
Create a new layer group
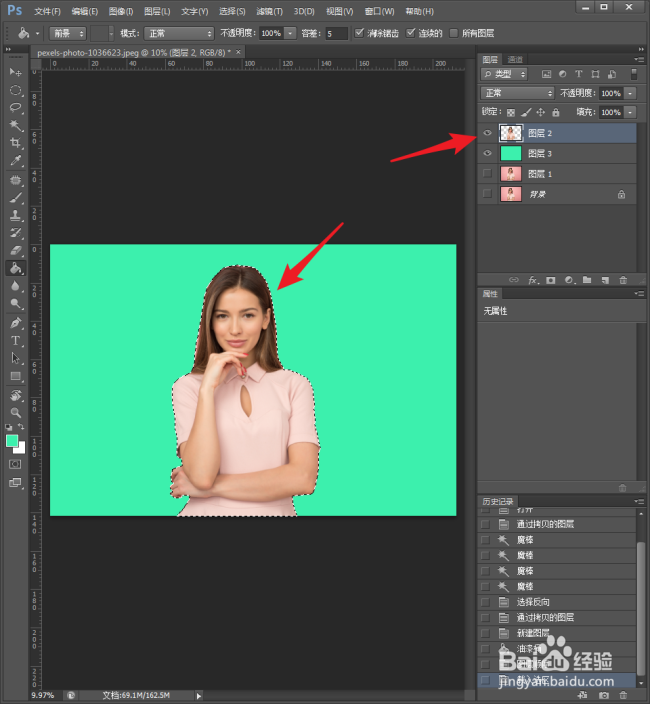pos(587,280)
